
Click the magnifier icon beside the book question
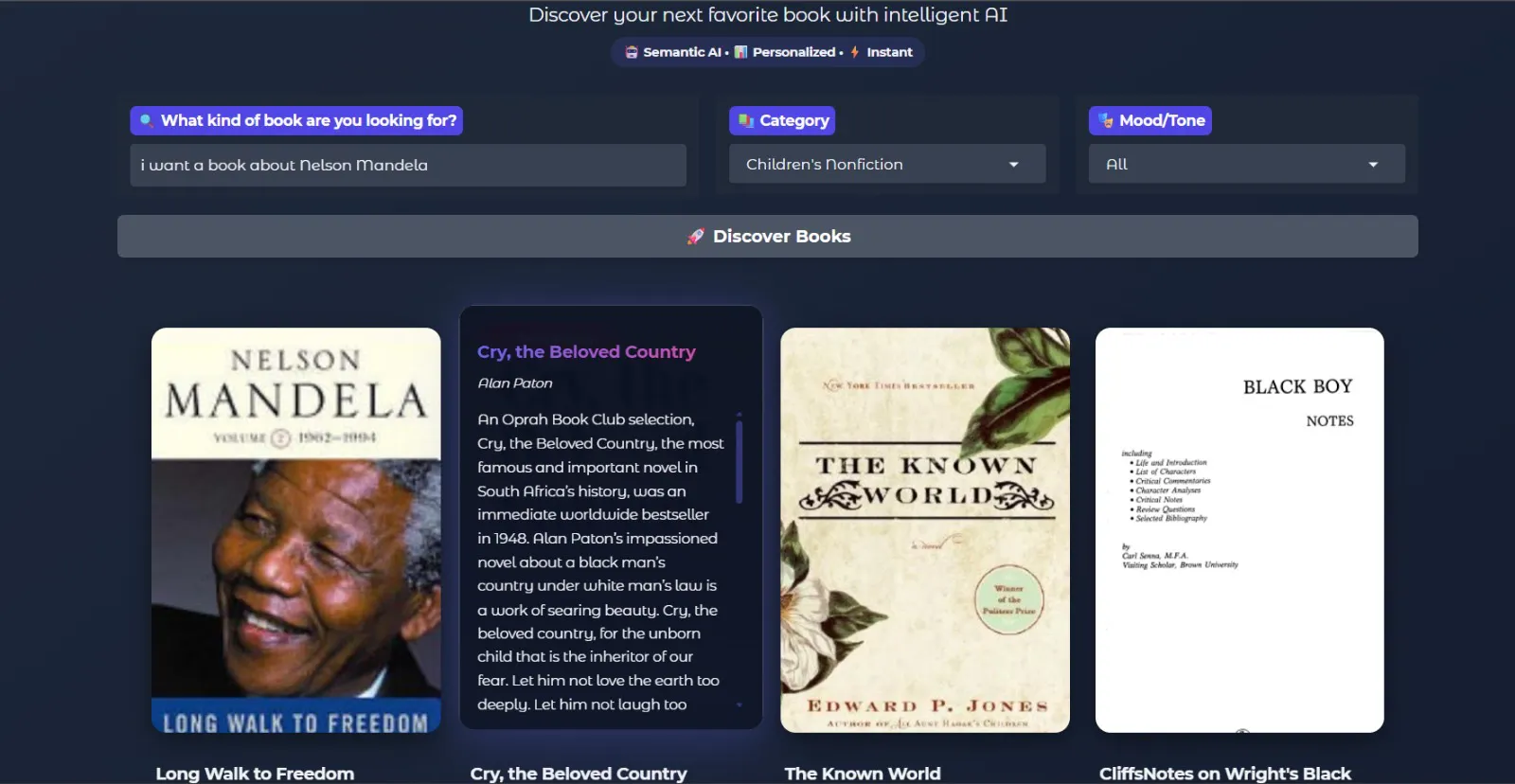coord(147,120)
